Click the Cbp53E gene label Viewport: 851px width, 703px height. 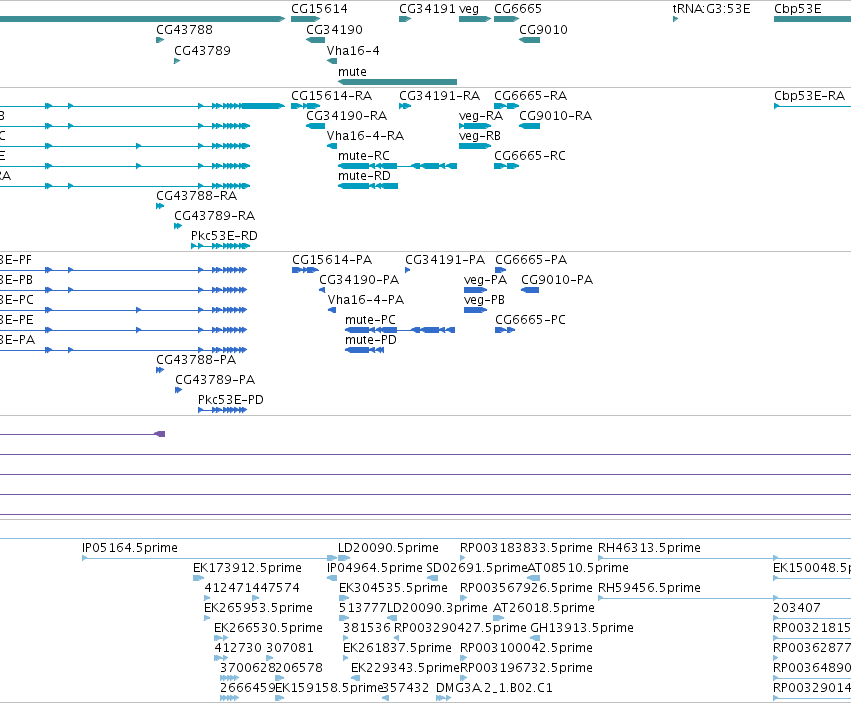coord(798,9)
